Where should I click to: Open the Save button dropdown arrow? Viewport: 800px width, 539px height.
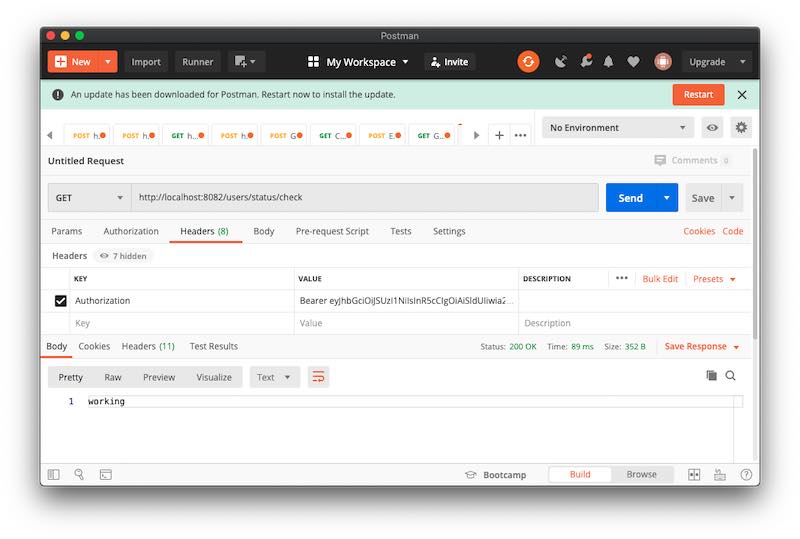coord(732,198)
